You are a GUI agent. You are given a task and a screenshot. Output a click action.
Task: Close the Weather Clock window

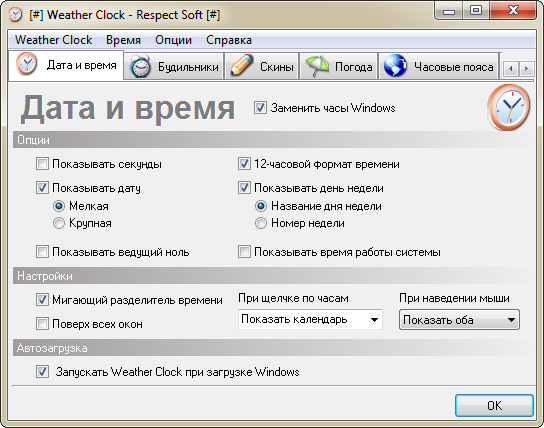[x=513, y=11]
